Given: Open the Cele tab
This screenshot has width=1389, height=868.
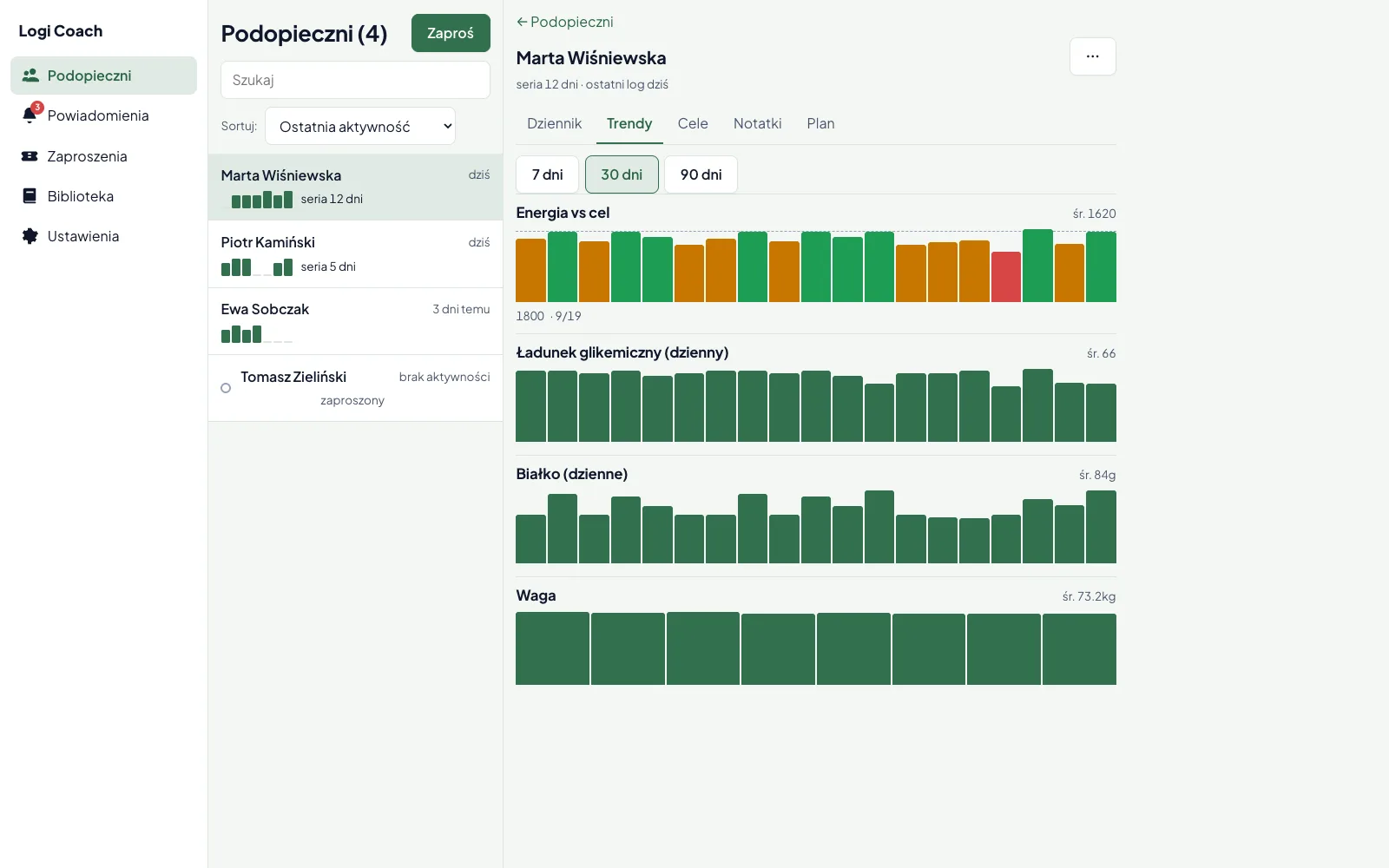Looking at the screenshot, I should click(x=693, y=123).
